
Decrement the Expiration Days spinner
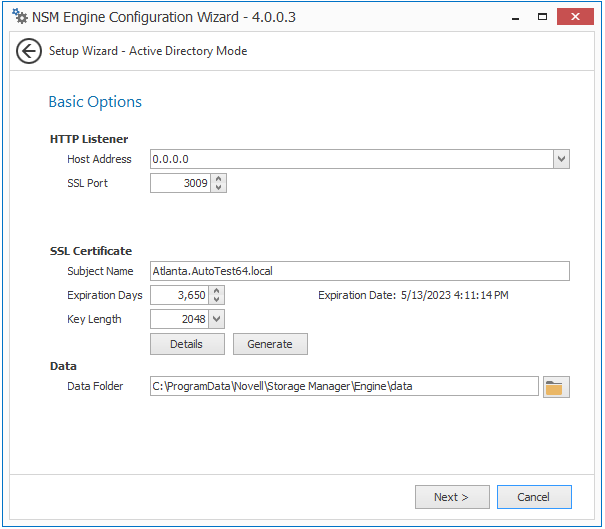click(x=217, y=300)
